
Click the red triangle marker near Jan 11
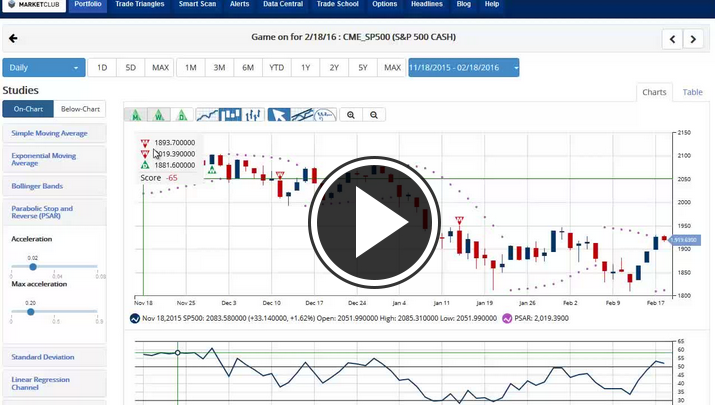[459, 221]
